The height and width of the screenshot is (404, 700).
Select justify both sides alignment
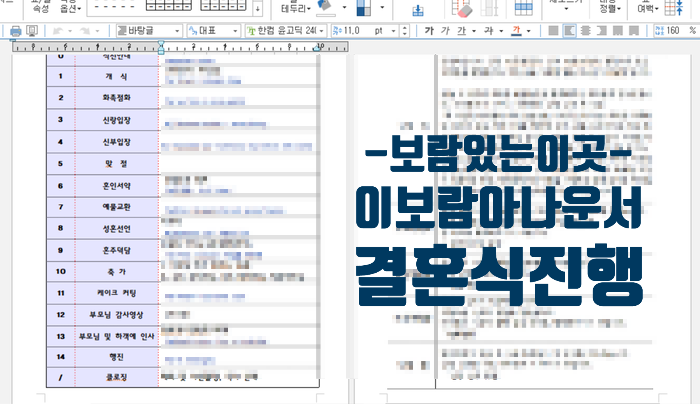tap(553, 31)
